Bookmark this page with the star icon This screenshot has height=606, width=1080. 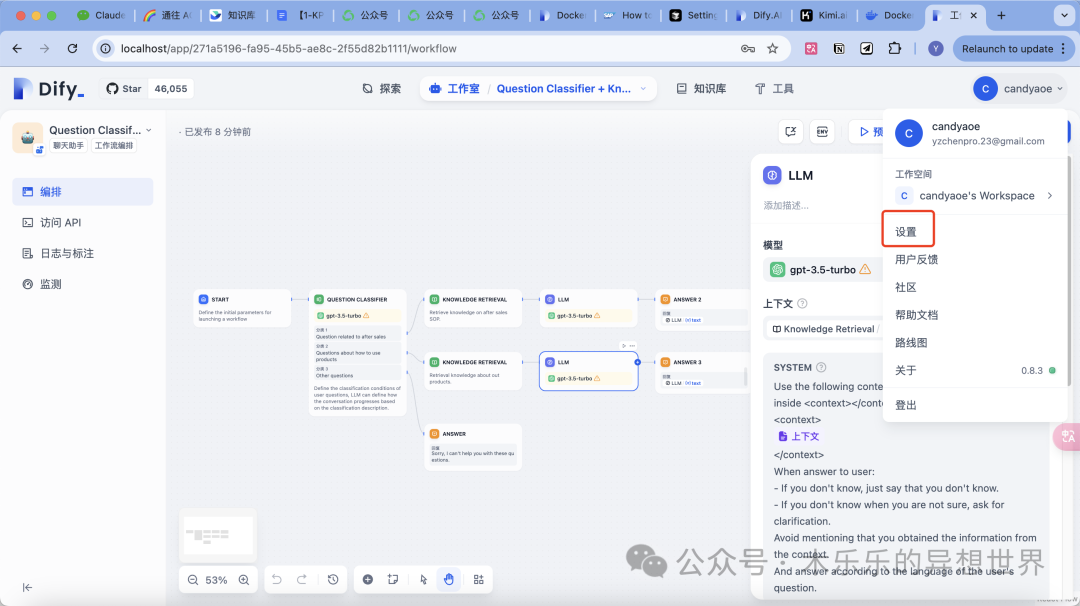[x=772, y=48]
